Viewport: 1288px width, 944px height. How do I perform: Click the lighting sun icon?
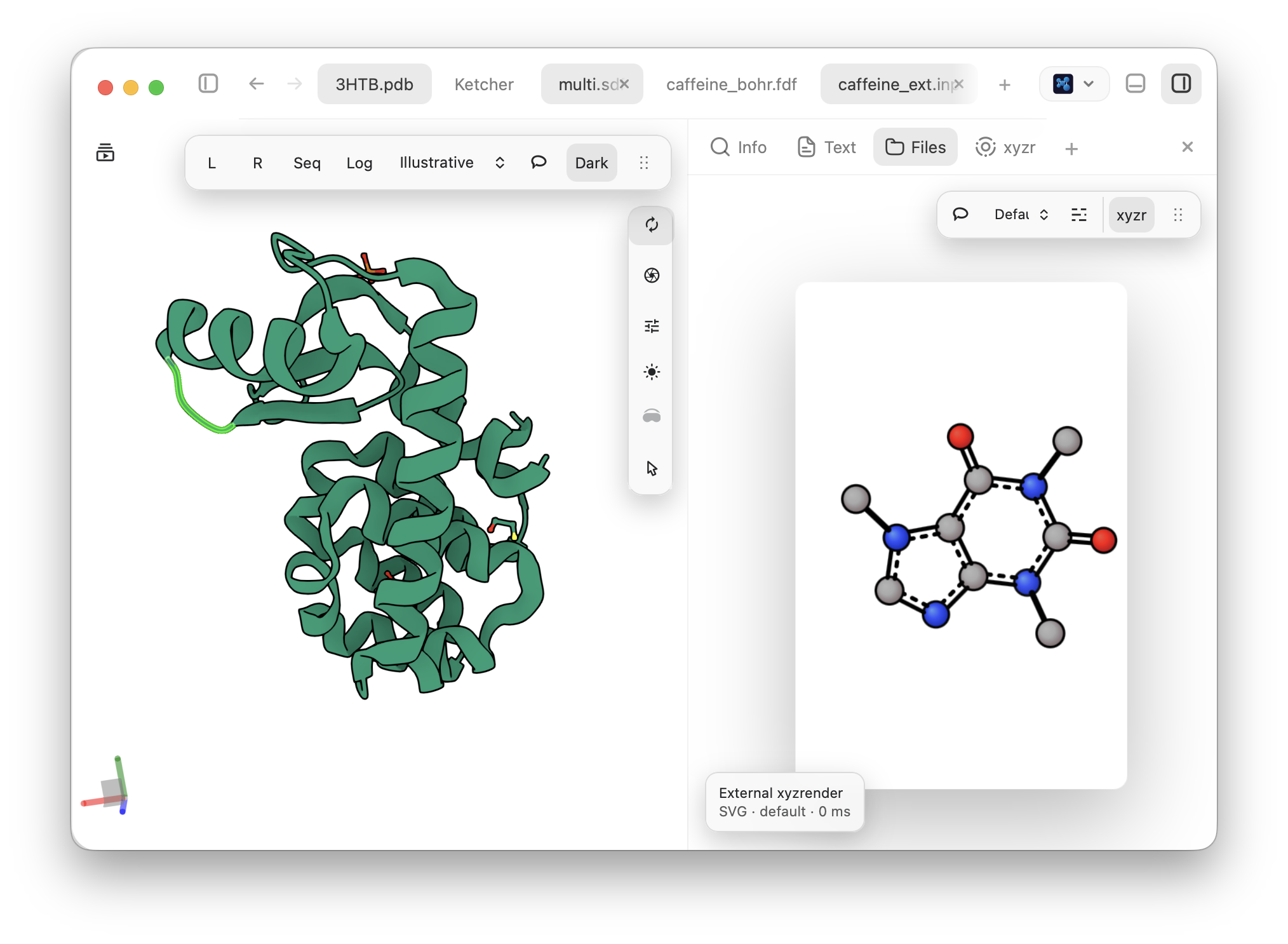[651, 372]
